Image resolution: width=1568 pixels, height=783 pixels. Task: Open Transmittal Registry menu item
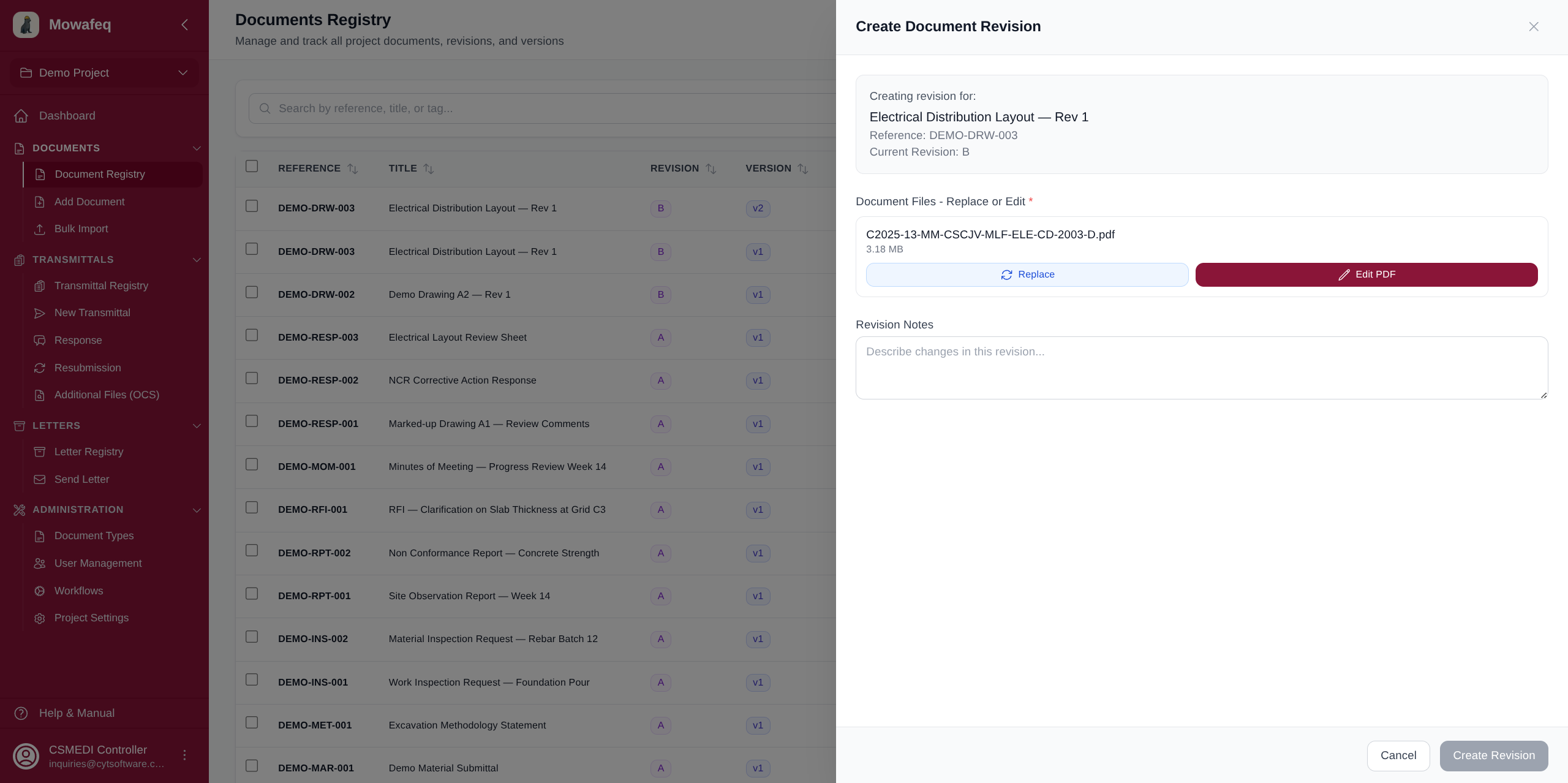[113, 286]
